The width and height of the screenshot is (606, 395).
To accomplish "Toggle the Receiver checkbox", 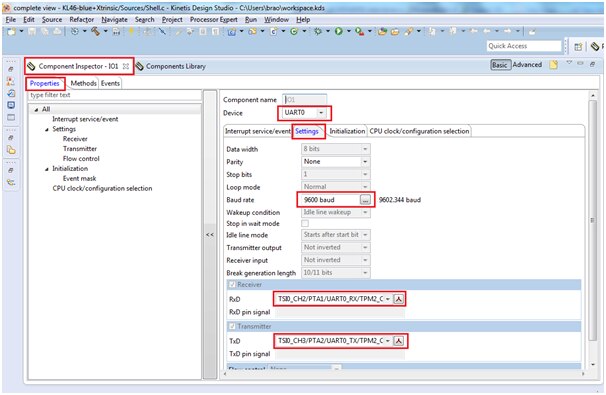I will (232, 284).
